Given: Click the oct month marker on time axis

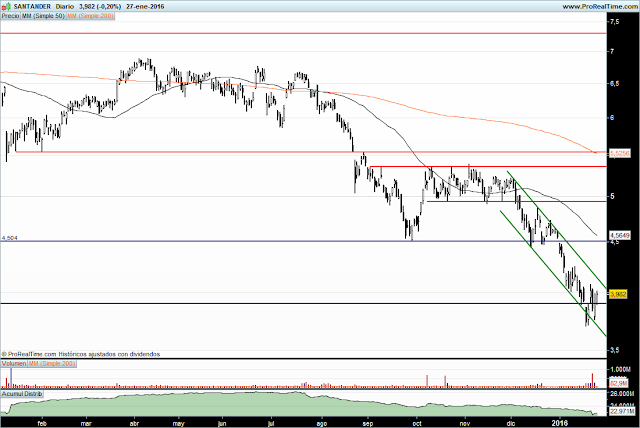Looking at the screenshot, I should coord(417,424).
